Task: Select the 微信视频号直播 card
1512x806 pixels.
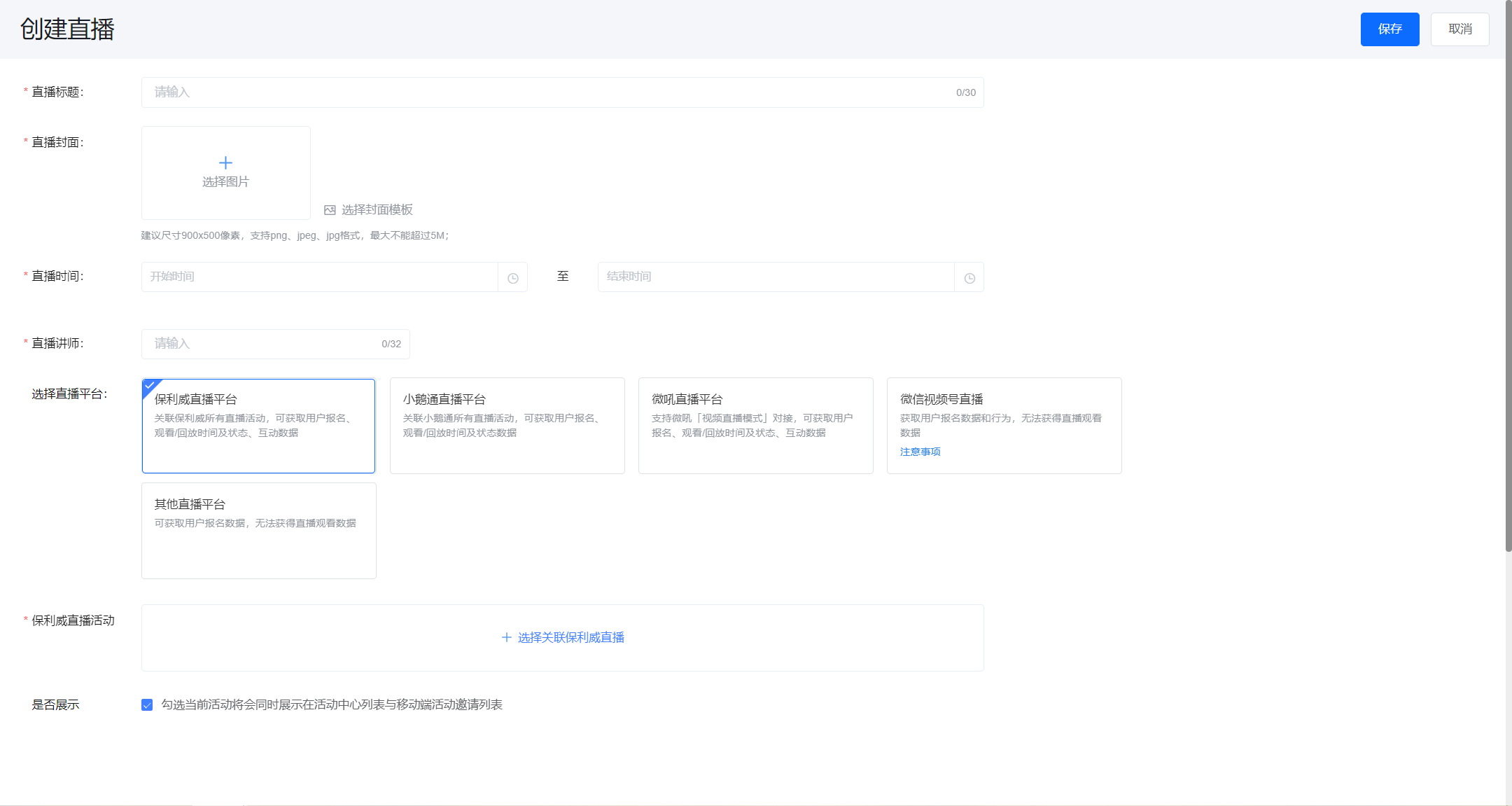Action: click(x=1004, y=426)
